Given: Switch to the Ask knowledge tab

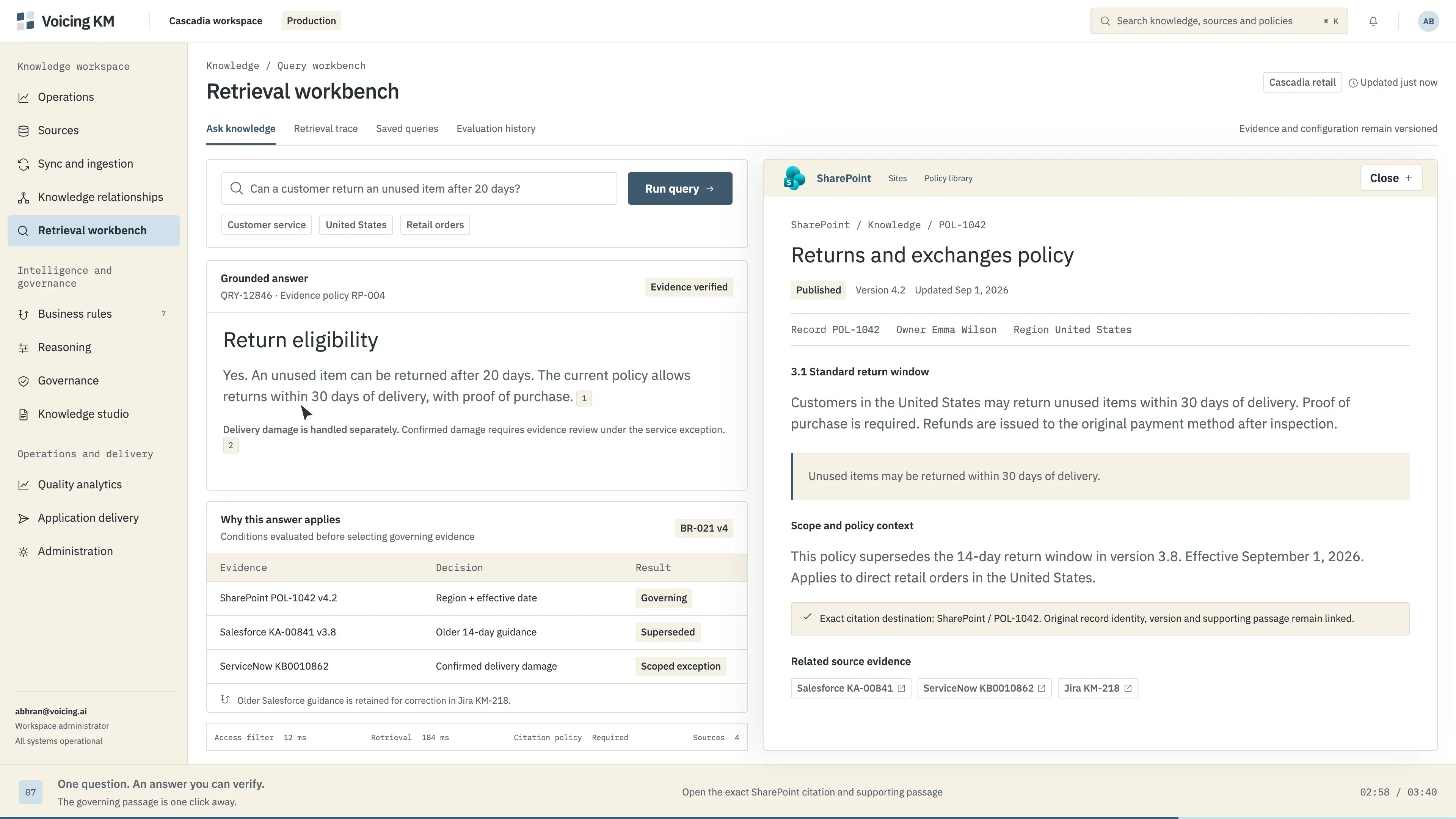Looking at the screenshot, I should point(241,129).
